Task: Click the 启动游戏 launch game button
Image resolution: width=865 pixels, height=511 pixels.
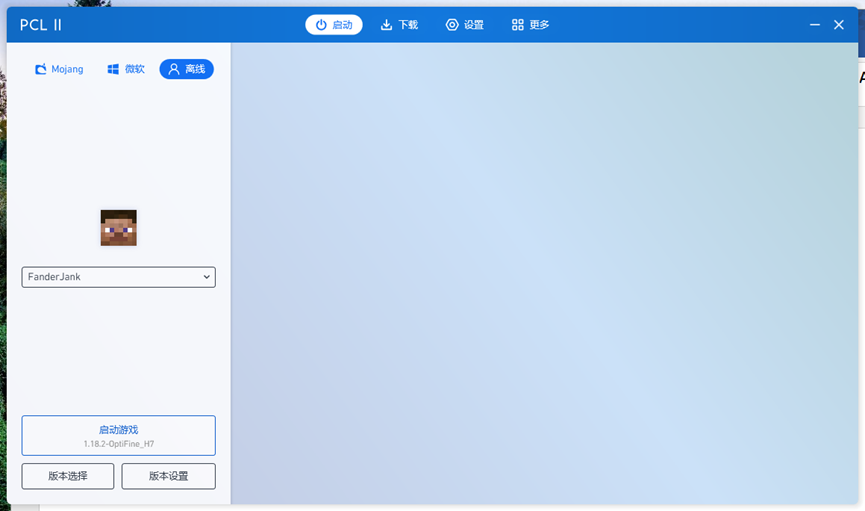Action: (119, 435)
